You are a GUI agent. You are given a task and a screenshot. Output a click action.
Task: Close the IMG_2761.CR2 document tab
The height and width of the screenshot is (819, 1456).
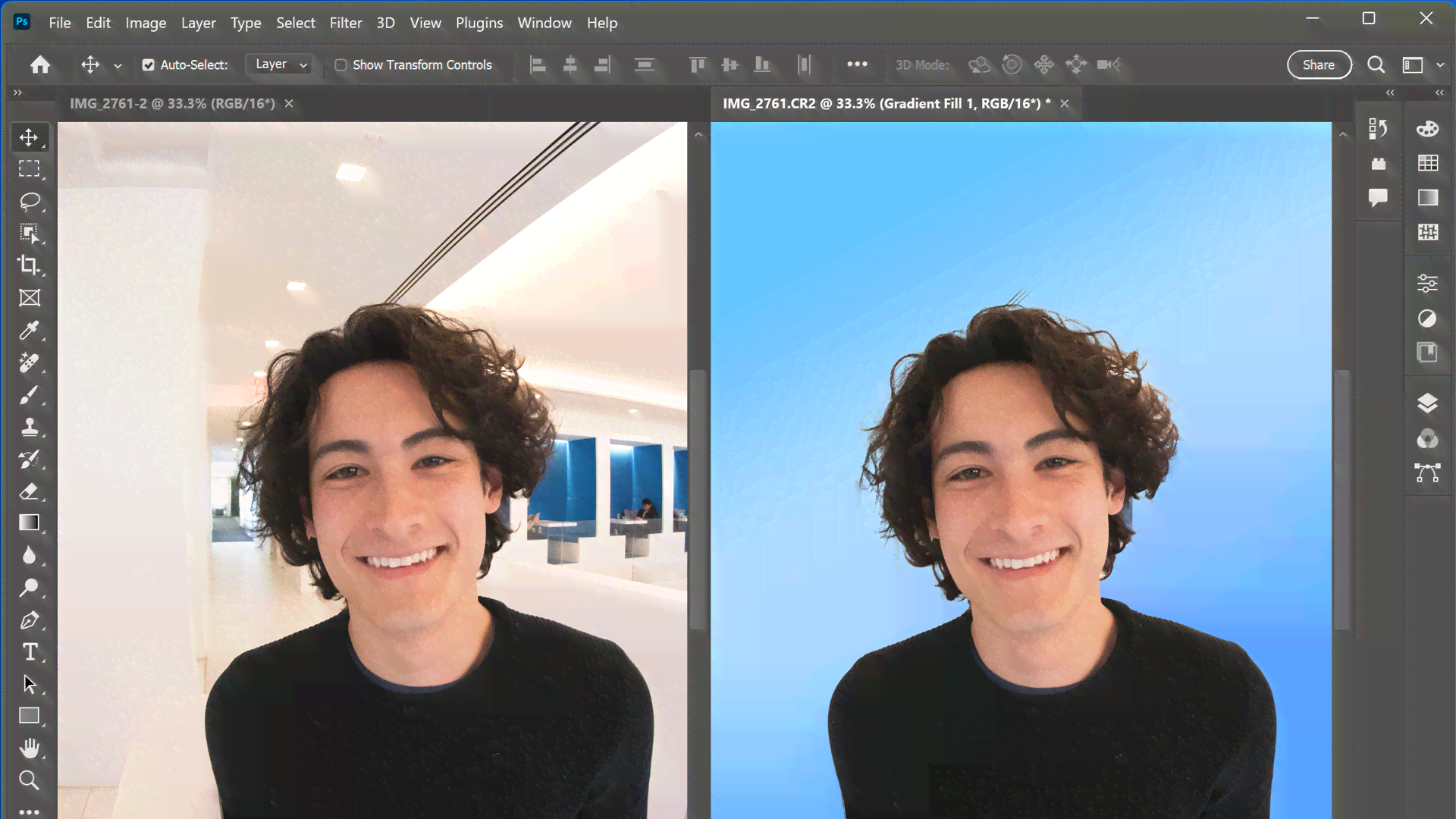(1065, 104)
